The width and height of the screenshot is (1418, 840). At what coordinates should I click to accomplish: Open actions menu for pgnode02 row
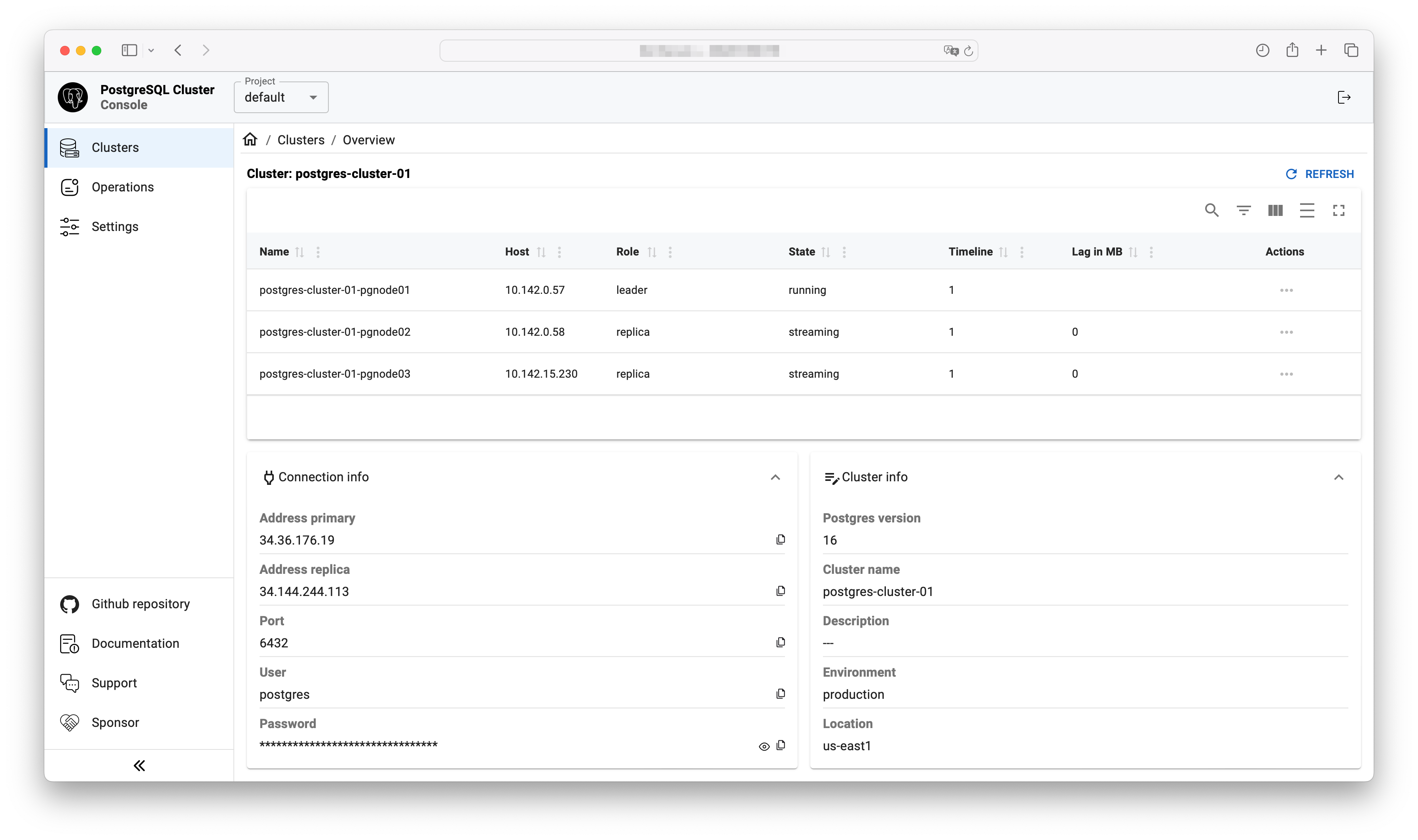click(1286, 332)
